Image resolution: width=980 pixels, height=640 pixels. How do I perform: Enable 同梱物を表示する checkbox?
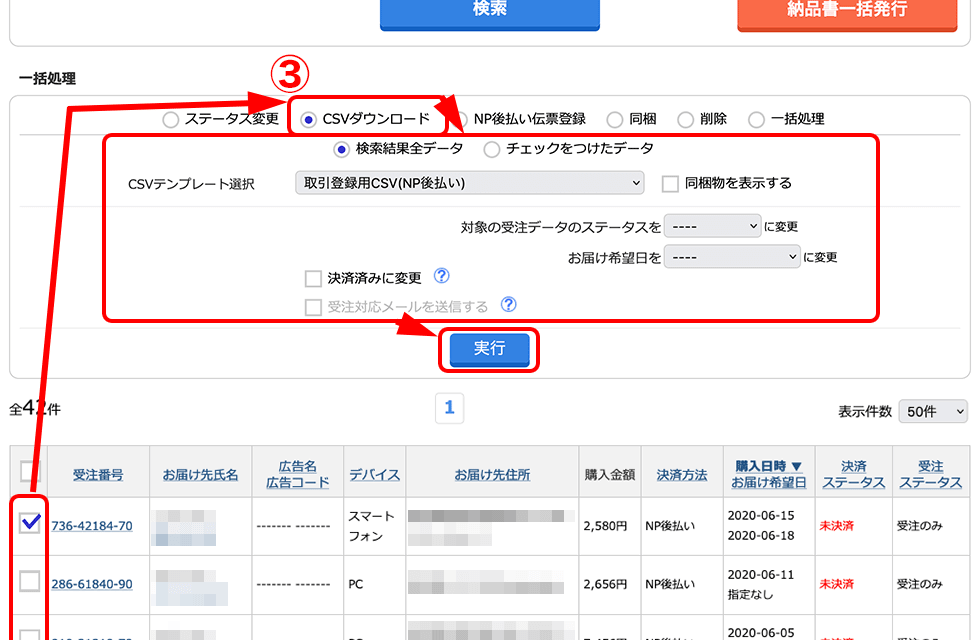pyautogui.click(x=670, y=184)
